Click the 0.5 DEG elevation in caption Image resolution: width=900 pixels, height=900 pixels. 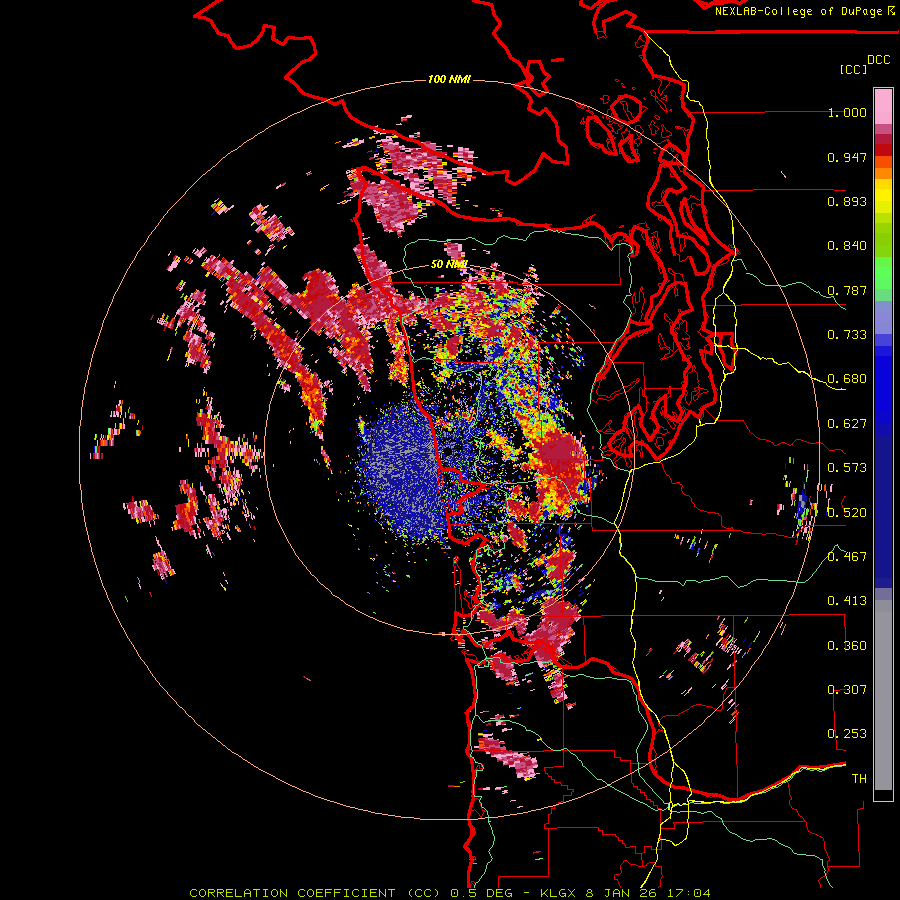pos(481,893)
